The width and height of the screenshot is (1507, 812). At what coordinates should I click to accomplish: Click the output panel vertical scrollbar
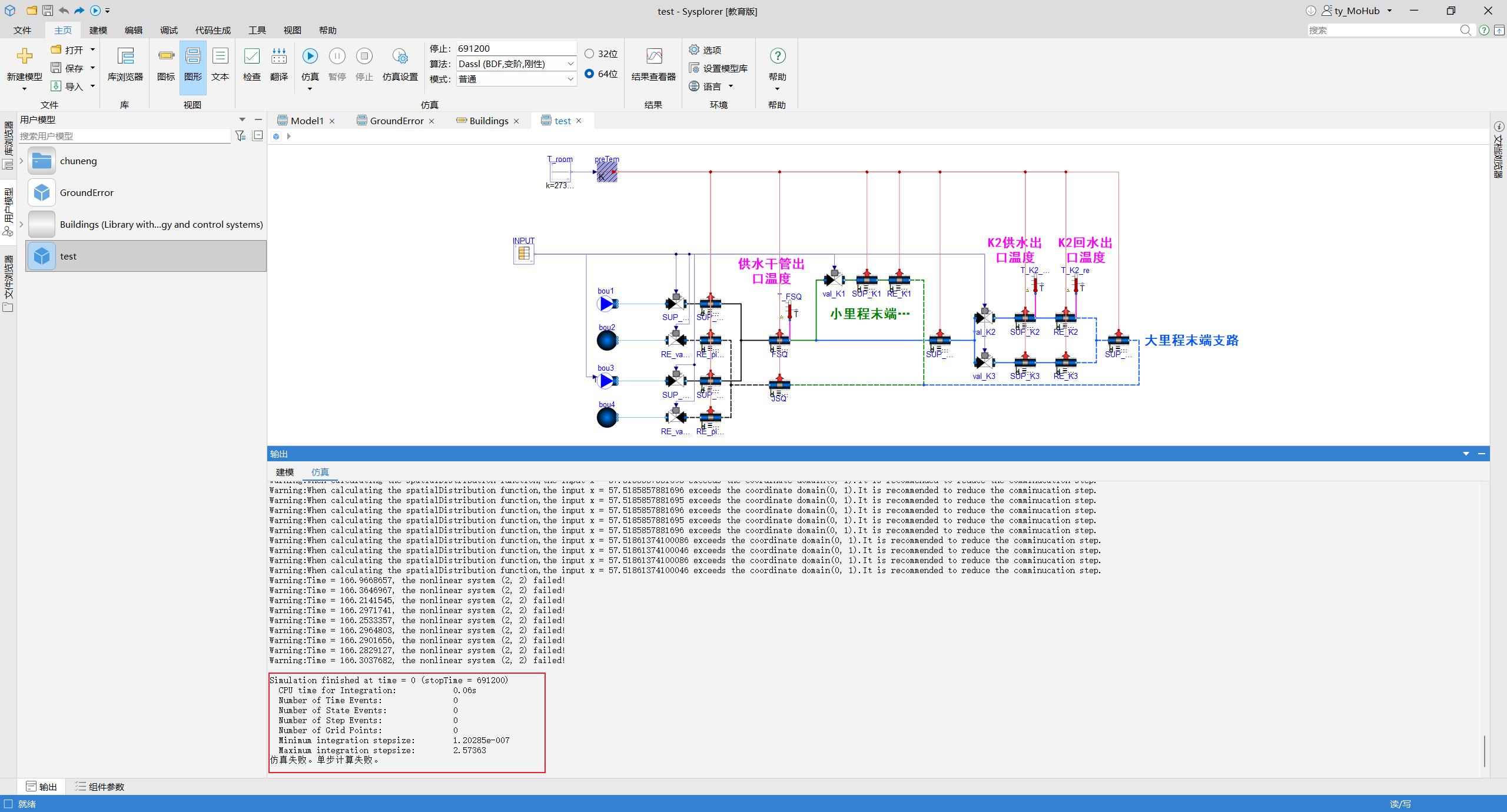1484,751
